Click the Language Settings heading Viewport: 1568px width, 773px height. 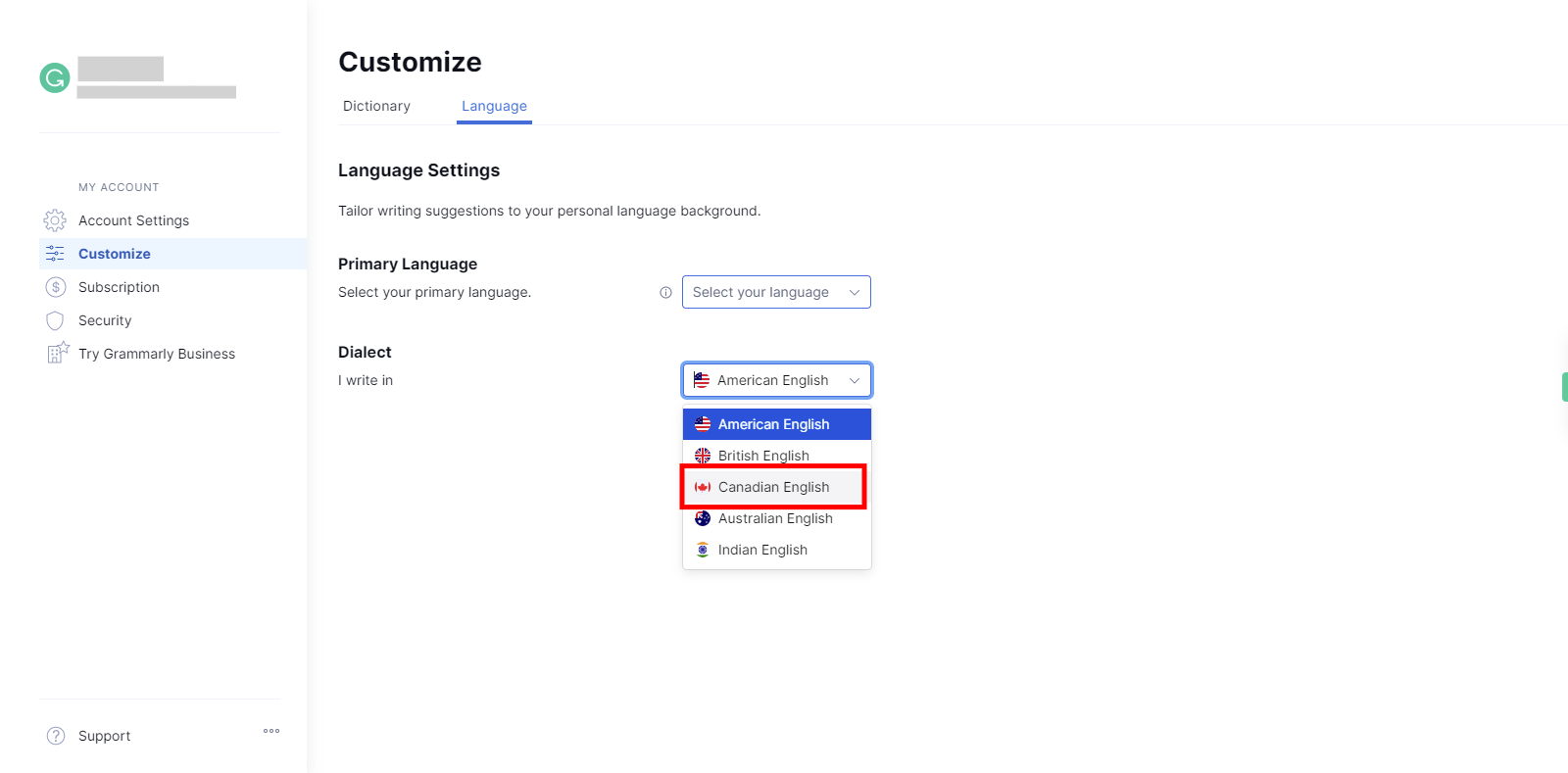[418, 170]
